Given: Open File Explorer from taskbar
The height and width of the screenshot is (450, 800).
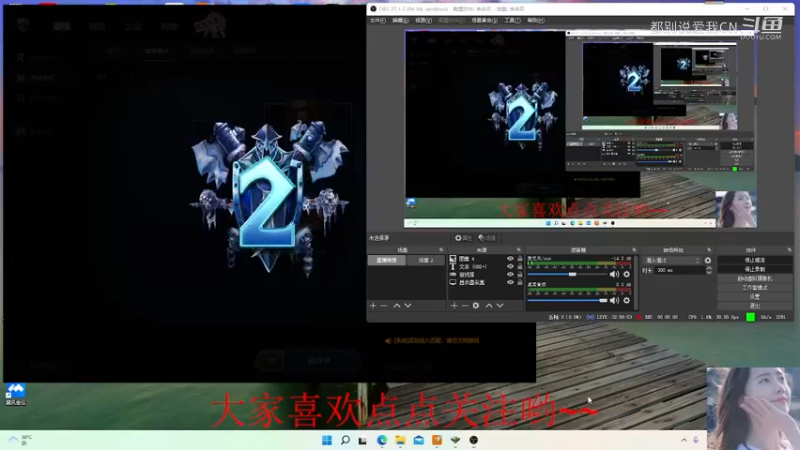Looking at the screenshot, I should pyautogui.click(x=400, y=440).
